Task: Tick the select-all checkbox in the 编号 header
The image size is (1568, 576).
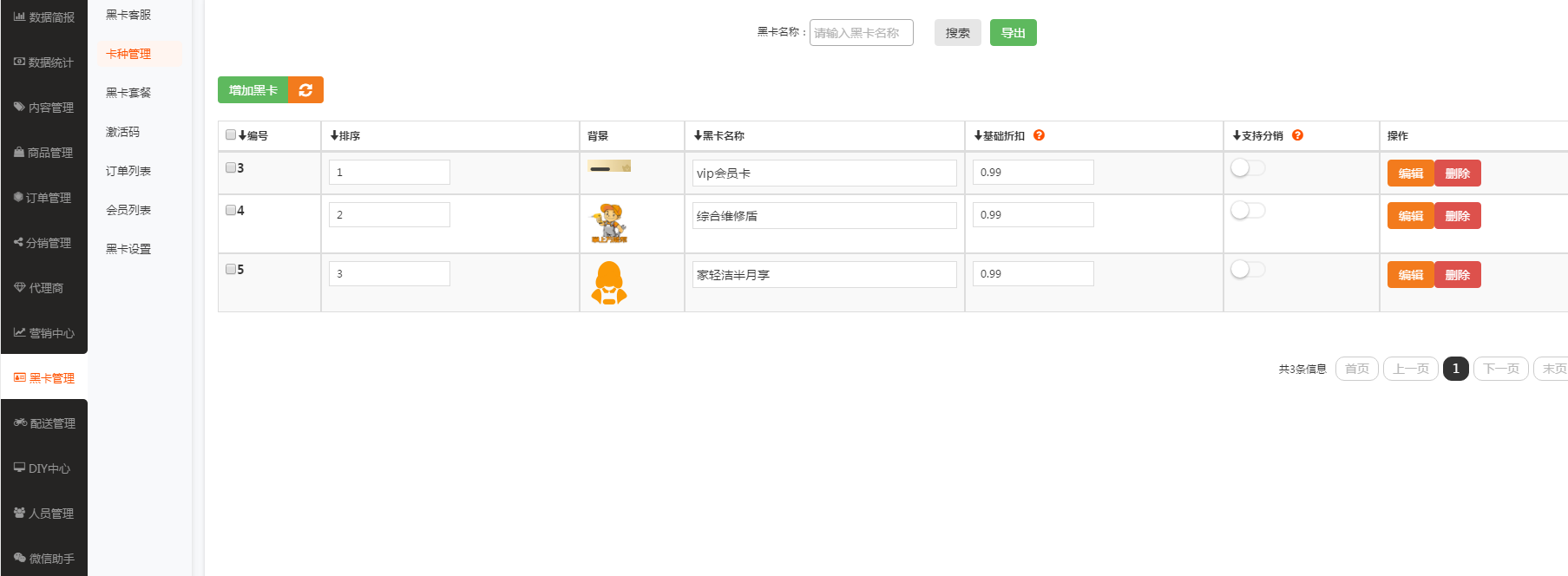Action: 231,135
